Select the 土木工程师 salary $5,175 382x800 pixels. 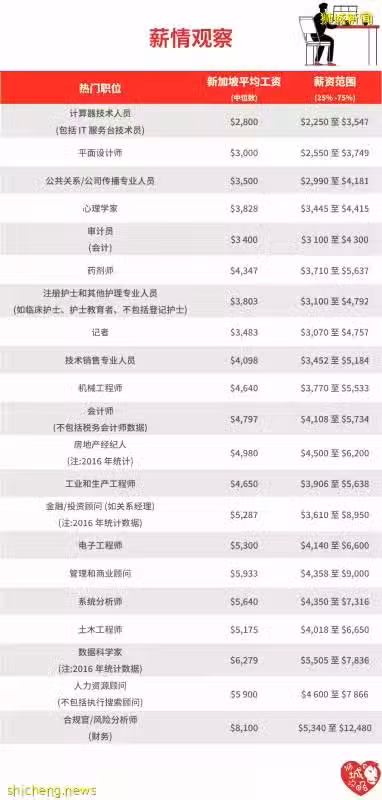(x=244, y=630)
